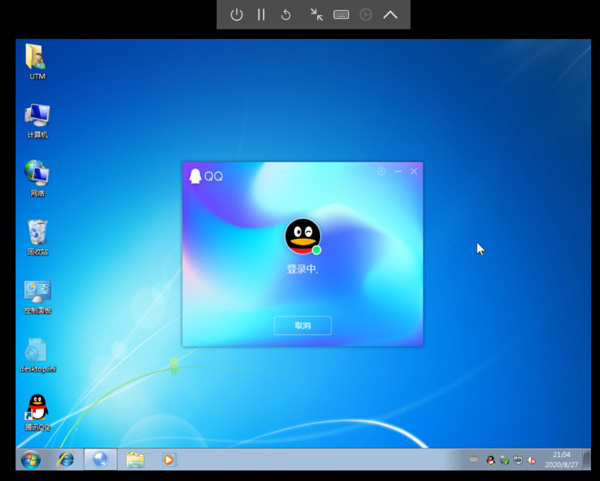Click the QQ penguin avatar
The width and height of the screenshot is (600, 481).
[302, 236]
